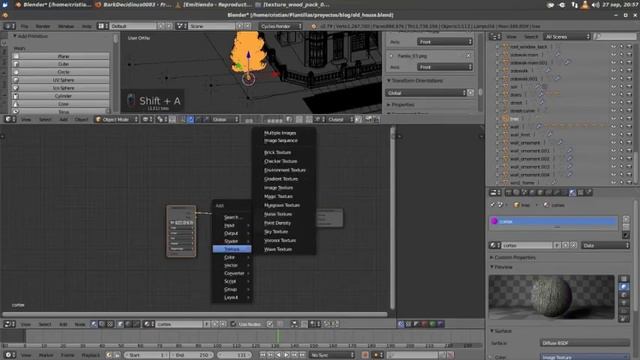Open the File menu in Blender's top bar

click(24, 26)
